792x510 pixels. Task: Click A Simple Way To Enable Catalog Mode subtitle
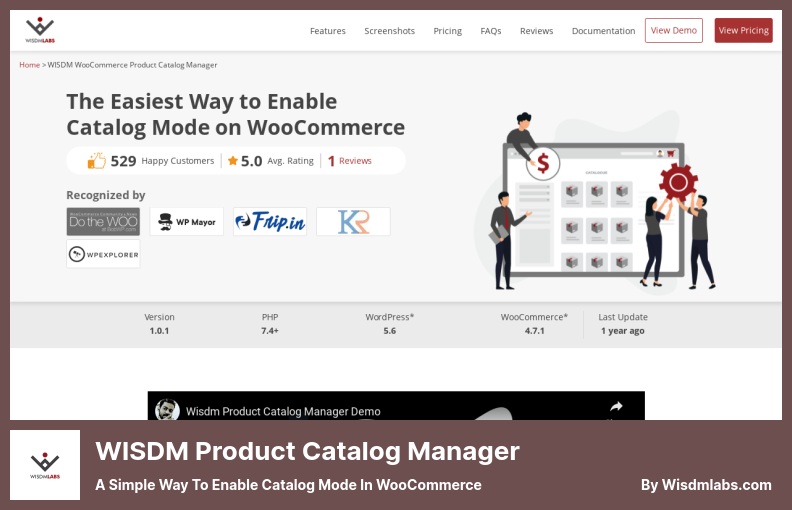pos(288,485)
